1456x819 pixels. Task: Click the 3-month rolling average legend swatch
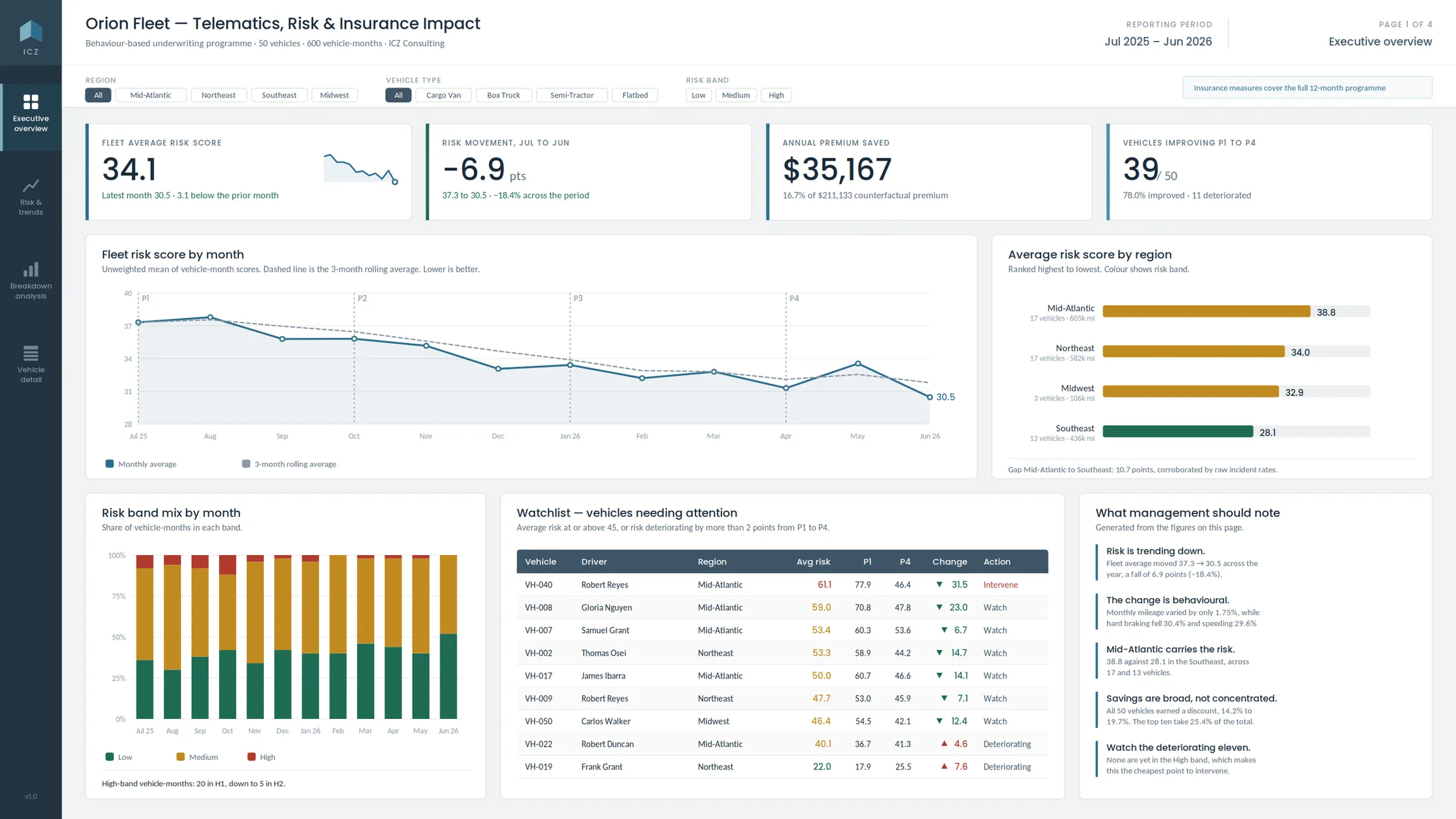pos(246,463)
